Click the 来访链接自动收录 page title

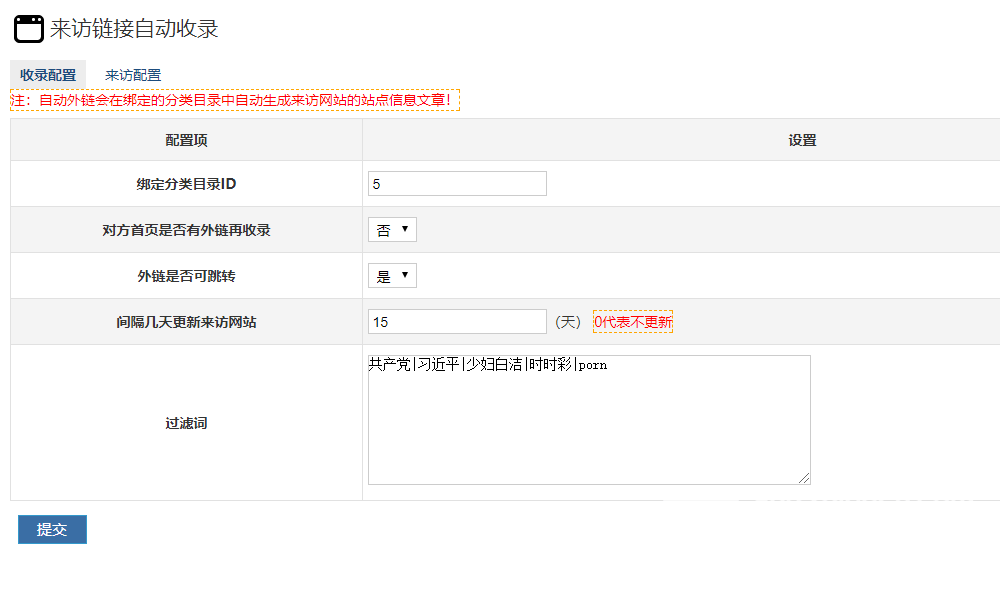[134, 29]
